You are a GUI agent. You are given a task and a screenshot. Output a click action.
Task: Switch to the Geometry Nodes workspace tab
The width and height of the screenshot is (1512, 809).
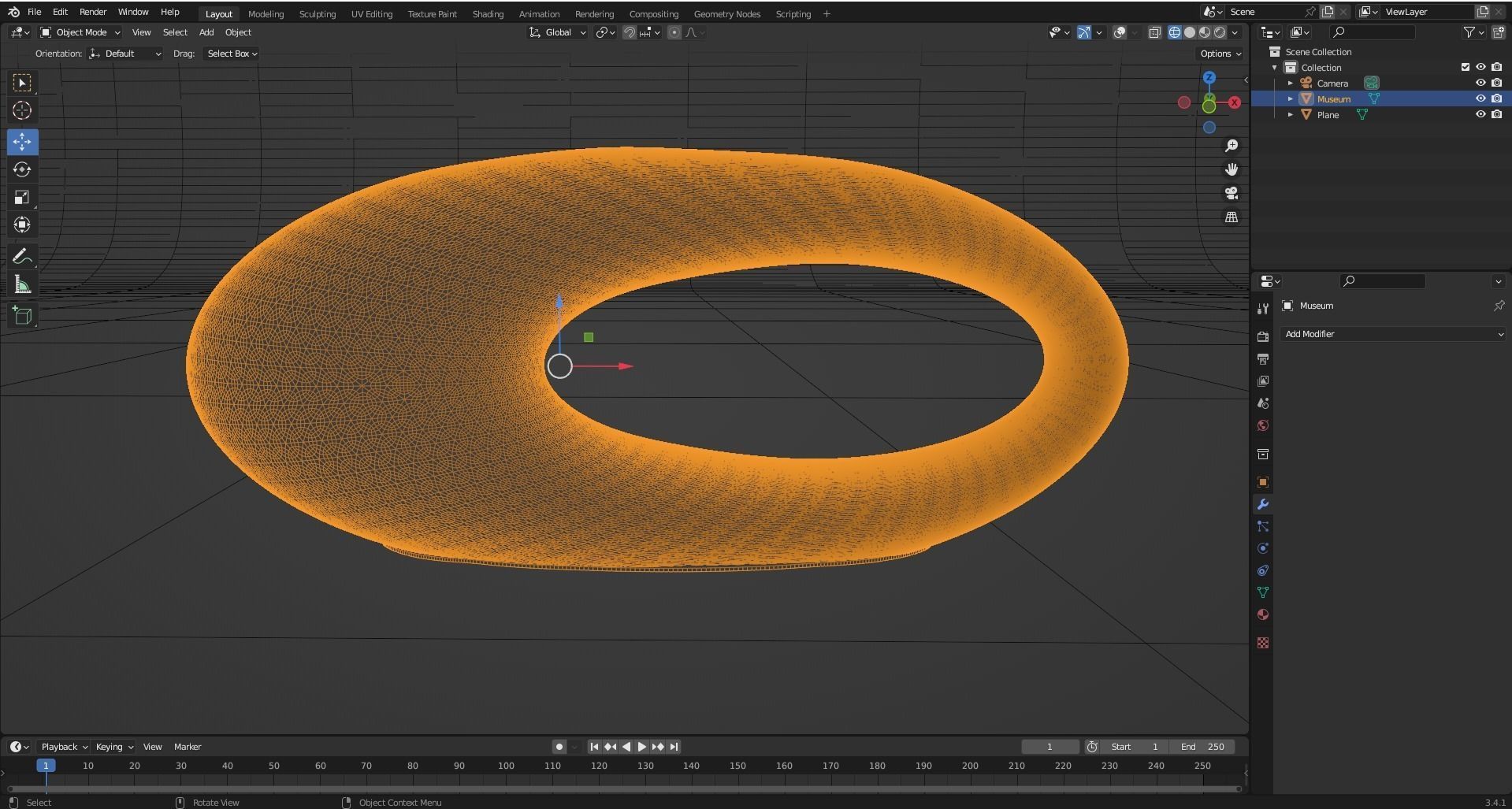[x=727, y=13]
